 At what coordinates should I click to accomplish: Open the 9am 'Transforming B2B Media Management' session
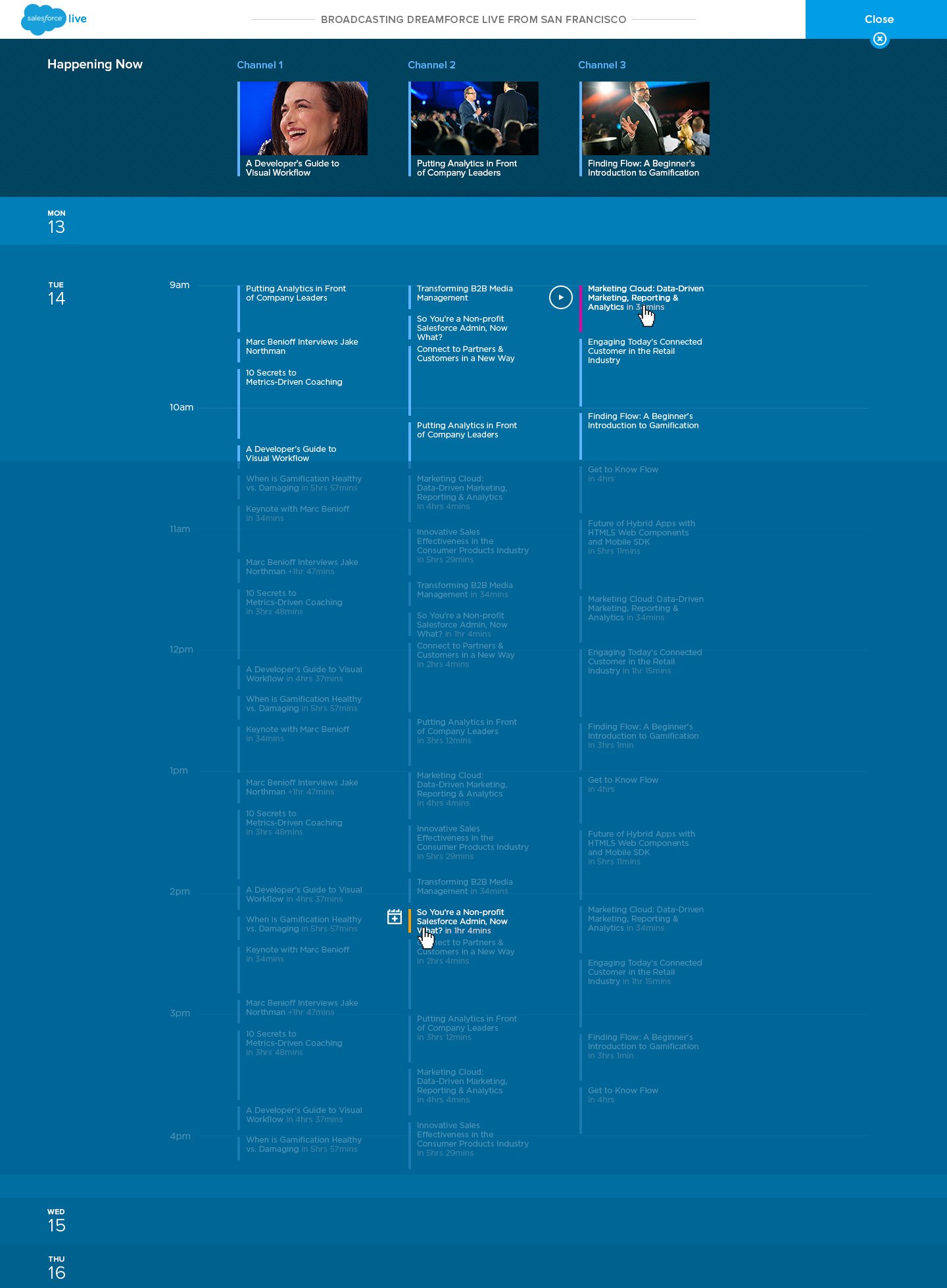click(464, 293)
